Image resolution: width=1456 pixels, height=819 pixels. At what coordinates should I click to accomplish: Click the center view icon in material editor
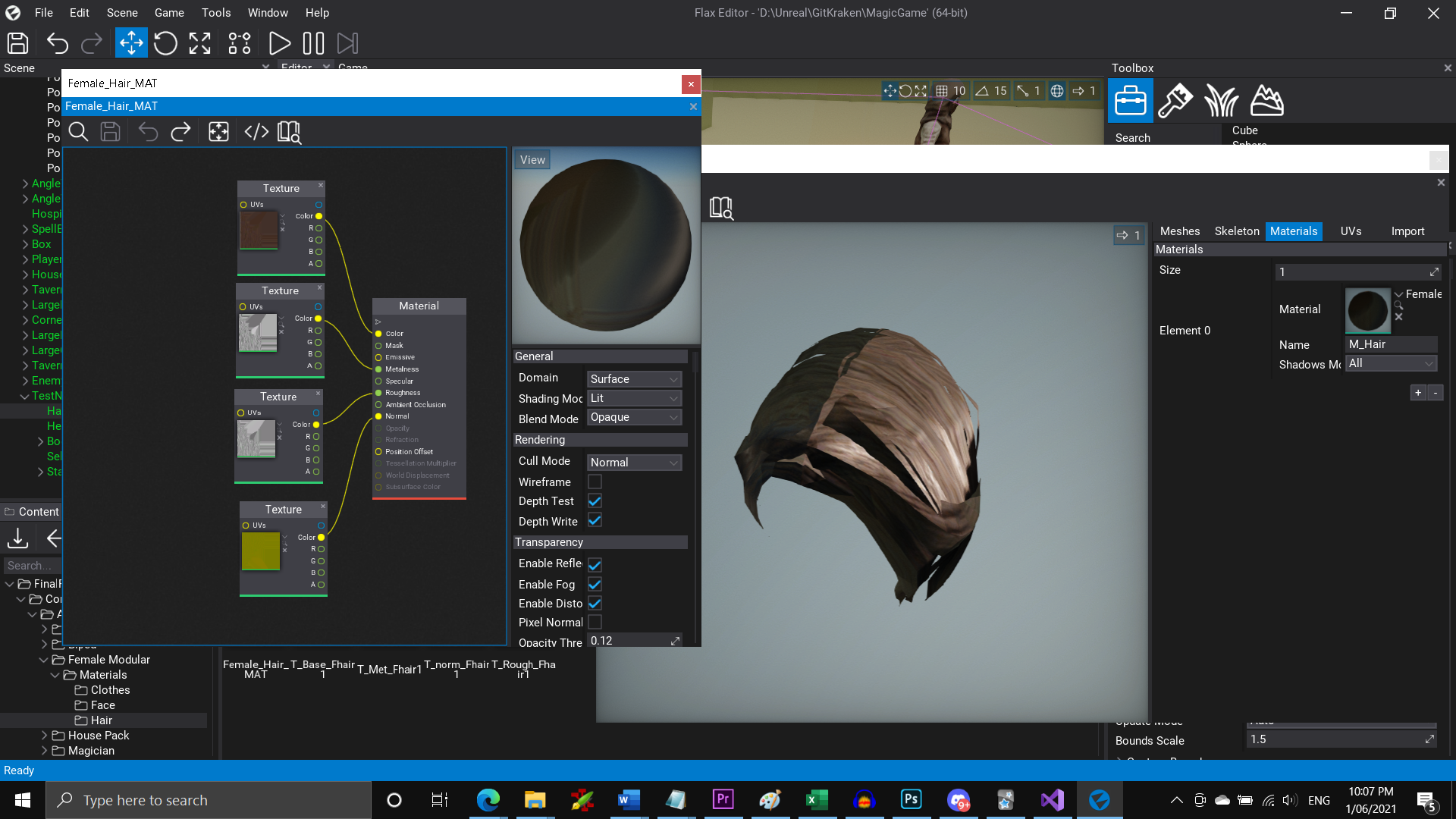pos(218,131)
